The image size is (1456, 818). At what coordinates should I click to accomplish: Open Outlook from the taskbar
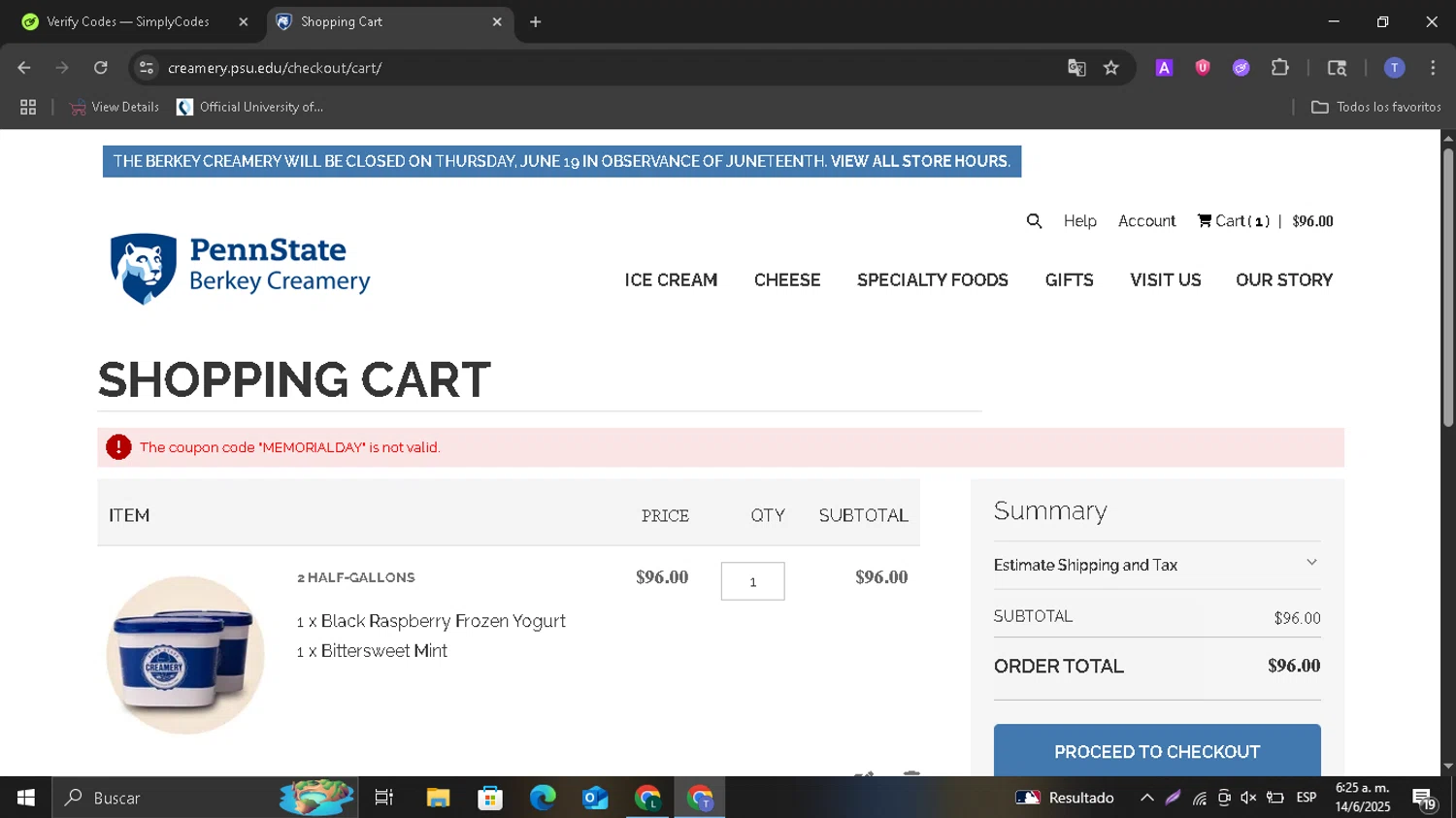595,798
